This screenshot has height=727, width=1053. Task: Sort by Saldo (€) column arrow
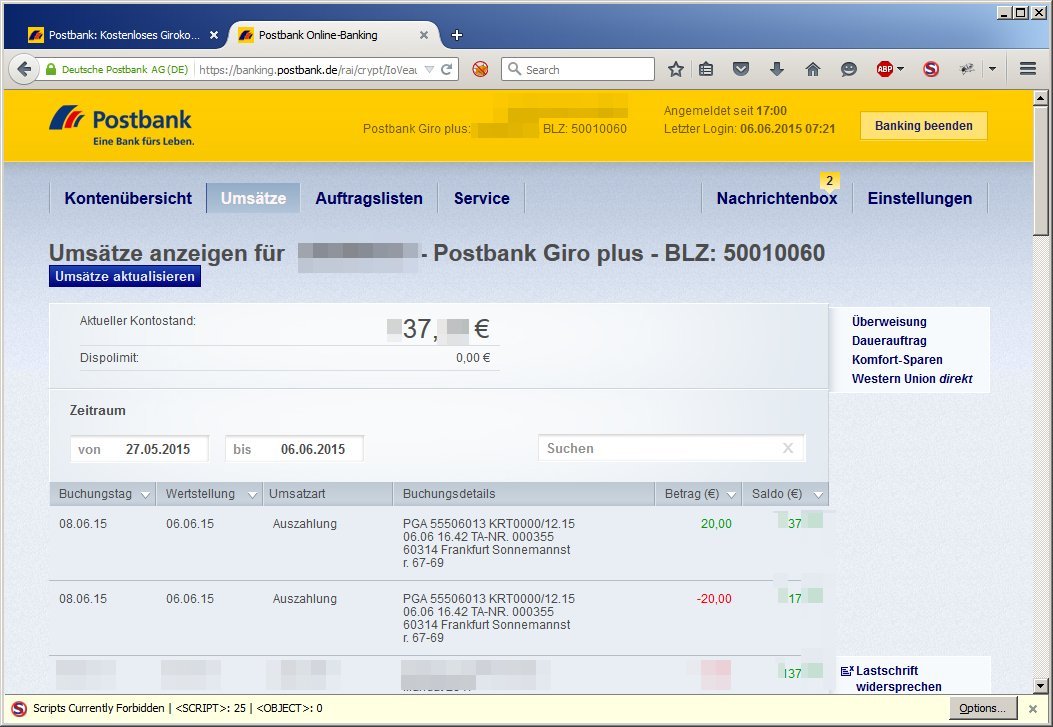coord(818,495)
